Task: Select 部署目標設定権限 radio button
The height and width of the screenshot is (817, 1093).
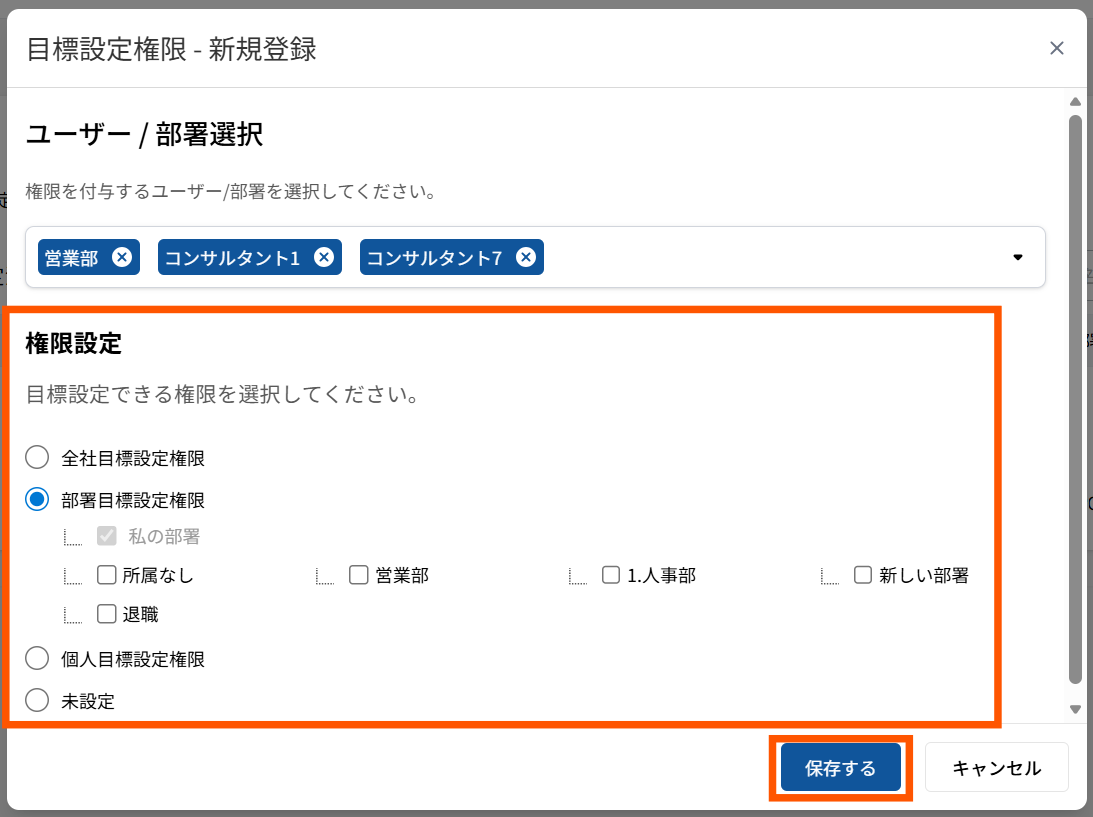Action: [x=37, y=499]
